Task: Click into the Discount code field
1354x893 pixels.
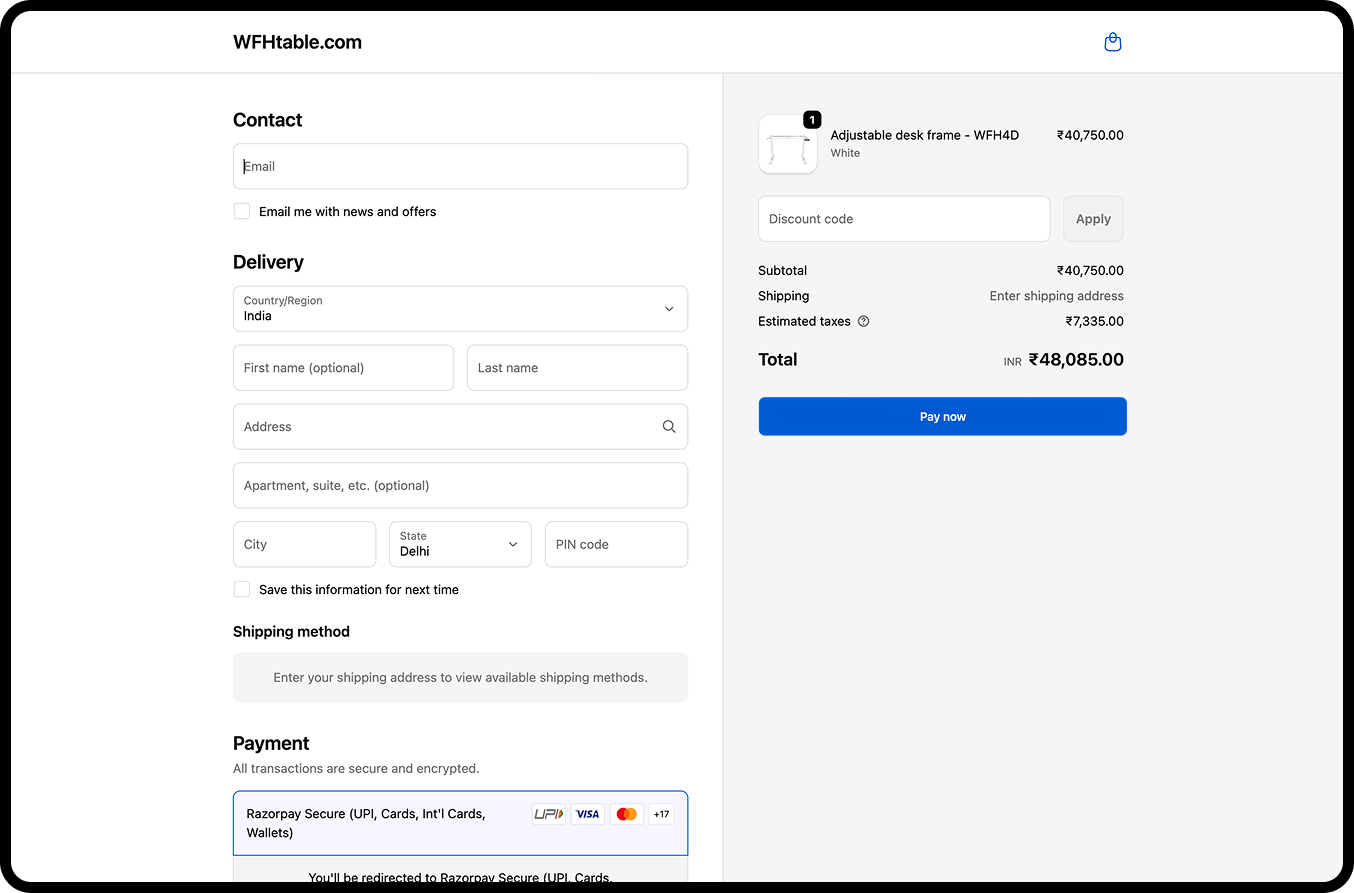Action: [903, 219]
